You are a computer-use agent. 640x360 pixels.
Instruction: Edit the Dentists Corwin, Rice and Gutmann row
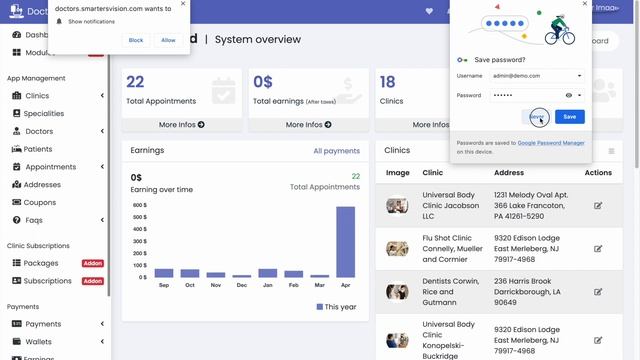coord(598,292)
